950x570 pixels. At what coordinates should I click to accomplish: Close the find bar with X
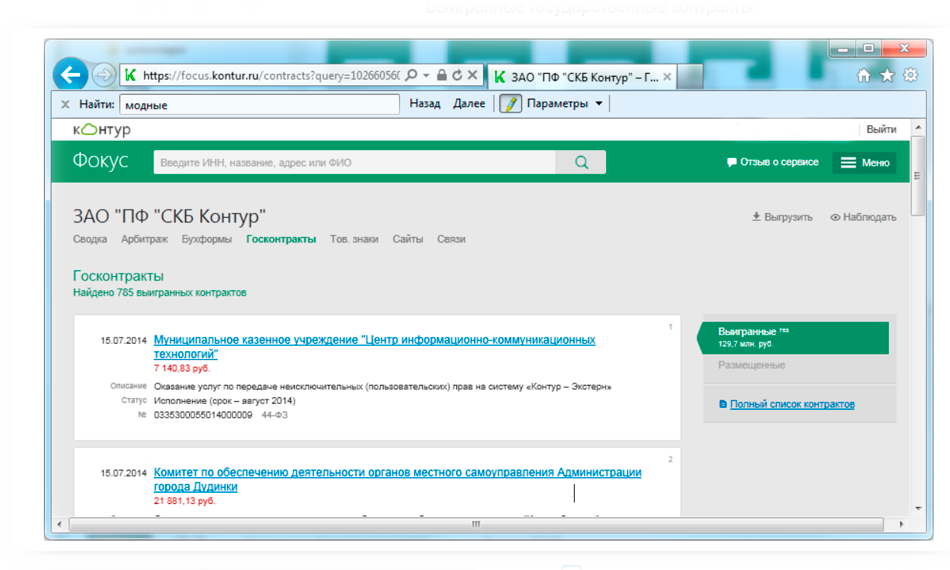[x=65, y=104]
